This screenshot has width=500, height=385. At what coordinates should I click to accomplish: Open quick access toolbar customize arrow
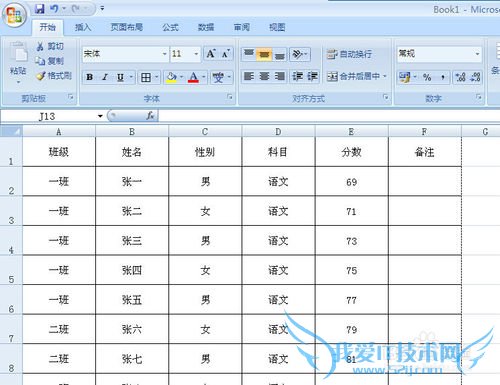point(102,8)
